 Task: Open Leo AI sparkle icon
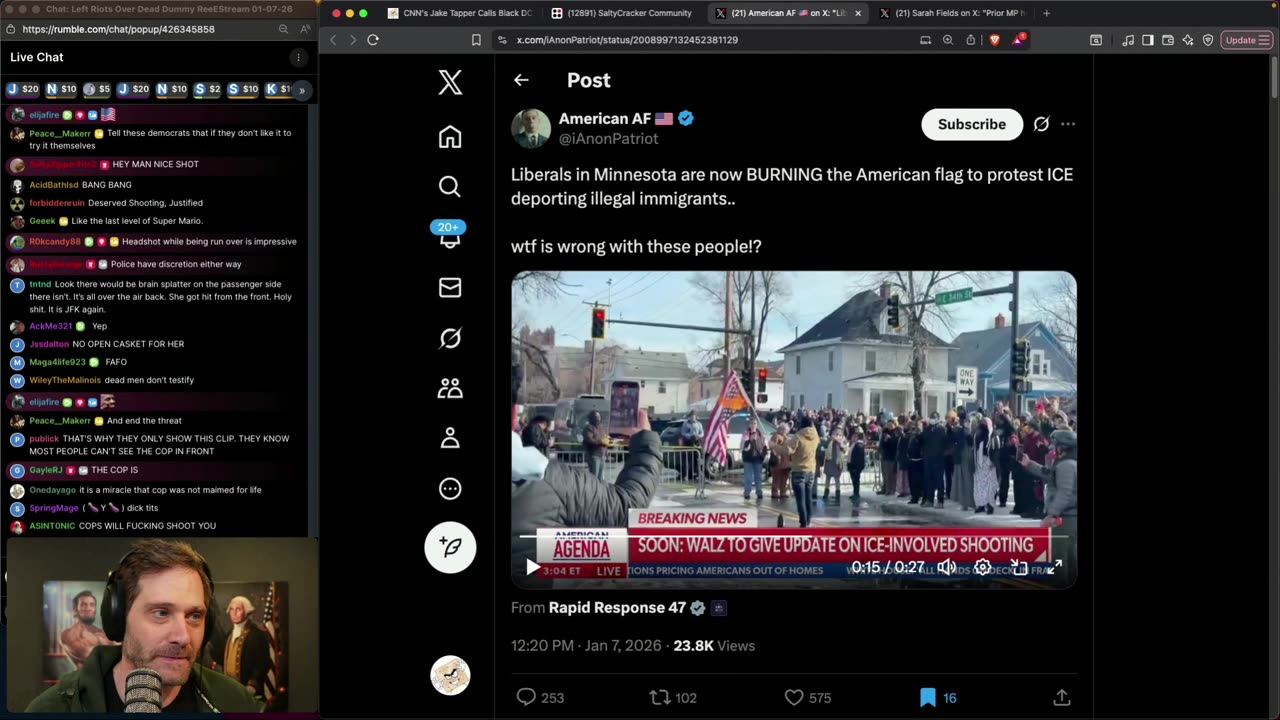tap(1188, 40)
